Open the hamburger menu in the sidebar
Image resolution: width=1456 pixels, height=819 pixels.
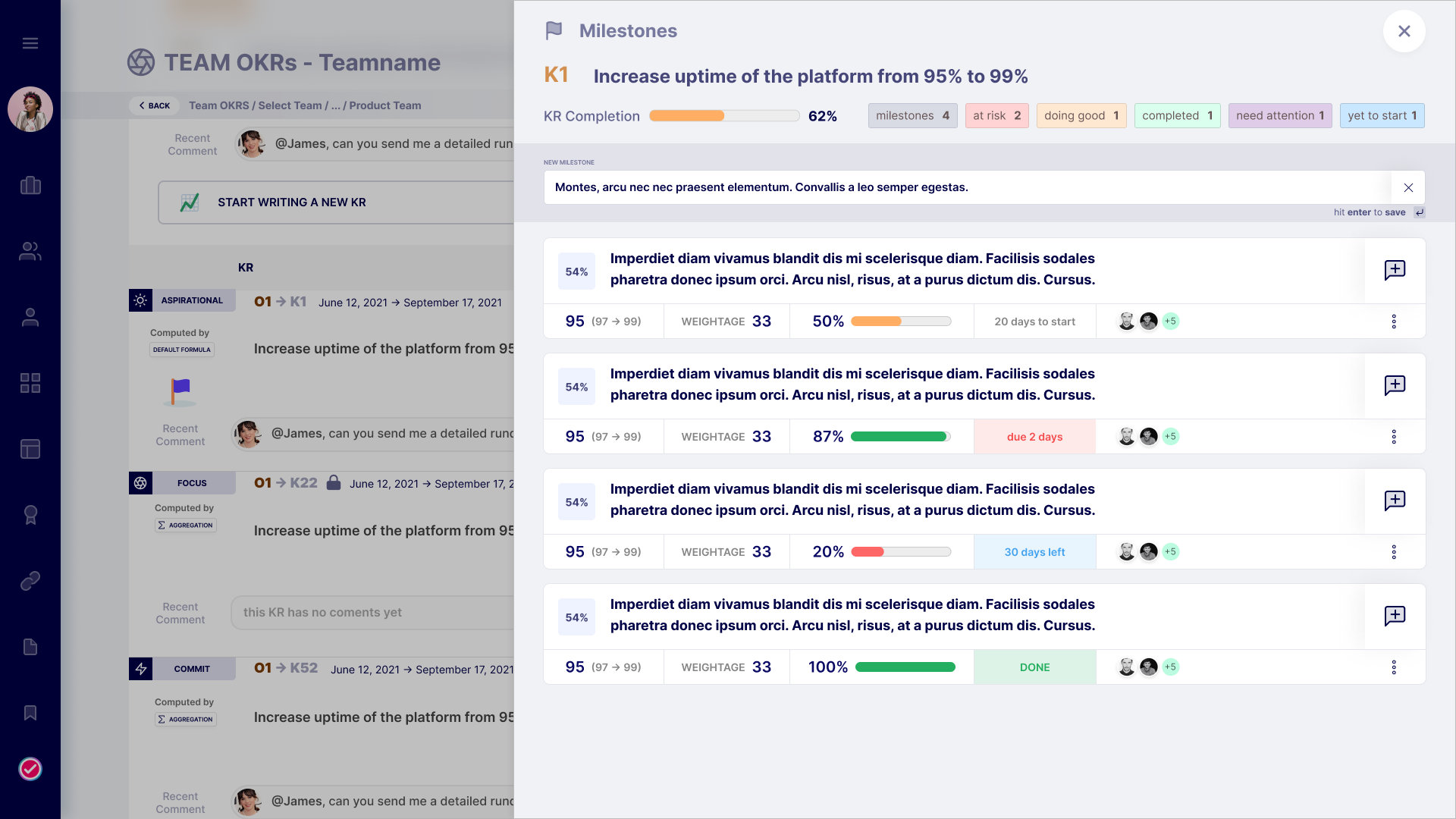pyautogui.click(x=30, y=43)
